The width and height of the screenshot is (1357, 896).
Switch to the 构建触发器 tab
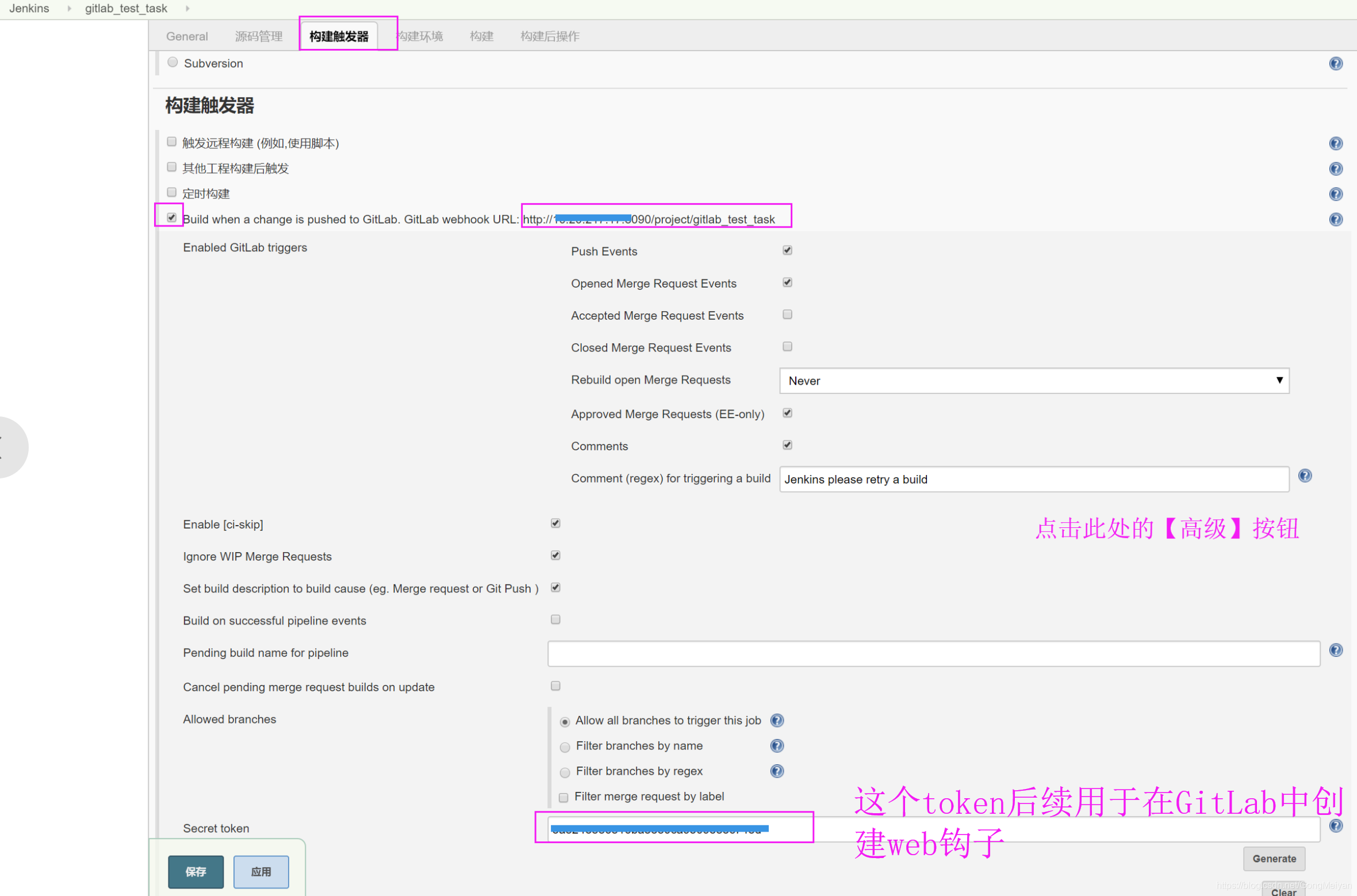339,36
